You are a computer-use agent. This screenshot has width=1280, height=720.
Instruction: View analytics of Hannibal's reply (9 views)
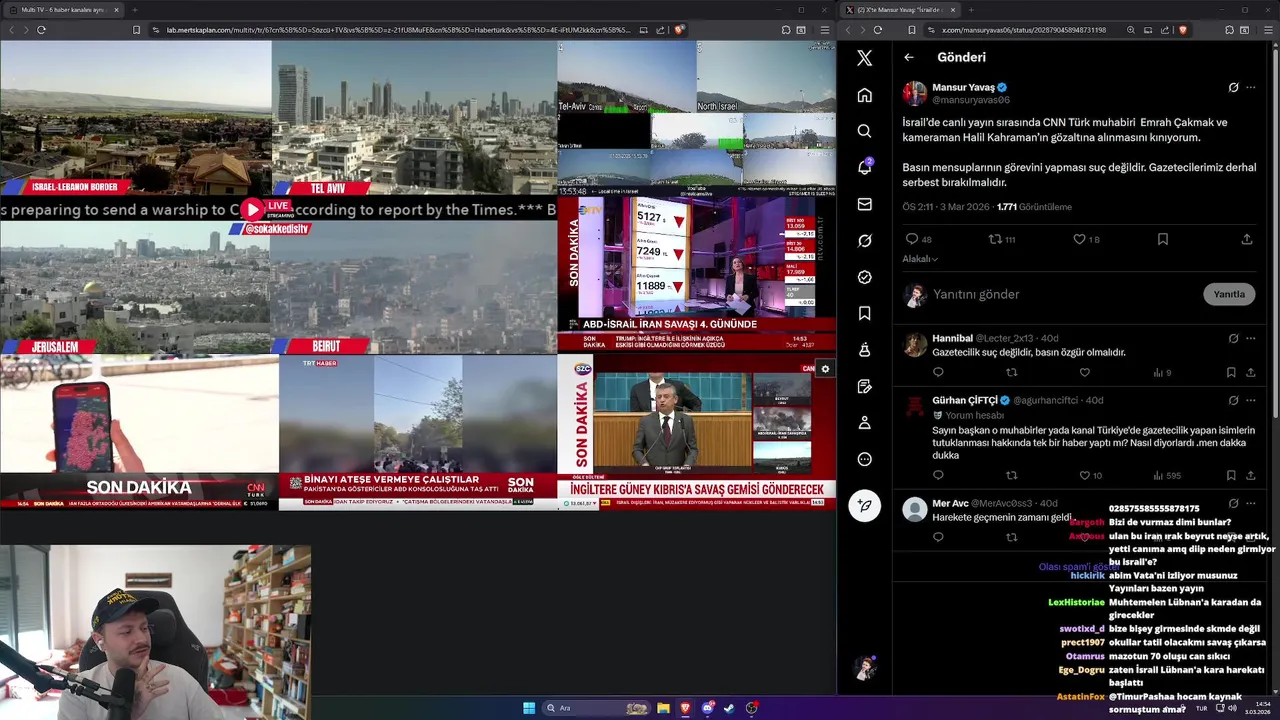click(x=1162, y=373)
